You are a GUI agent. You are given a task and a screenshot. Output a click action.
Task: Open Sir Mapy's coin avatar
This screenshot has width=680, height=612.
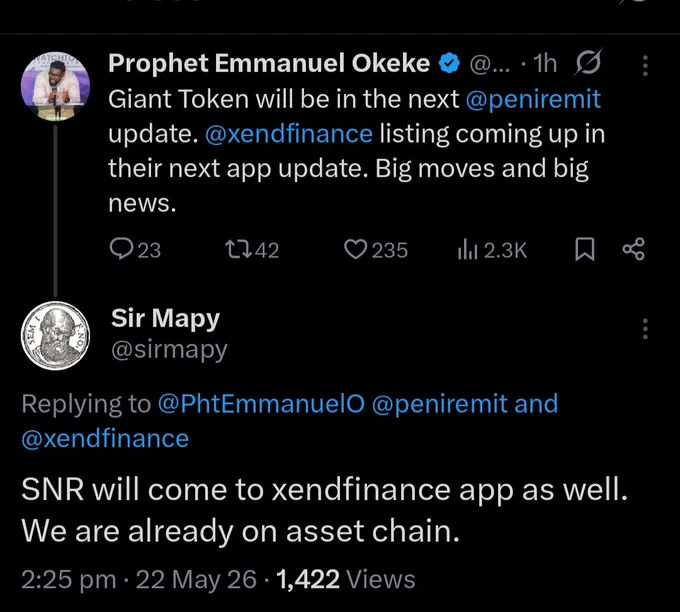[x=56, y=336]
